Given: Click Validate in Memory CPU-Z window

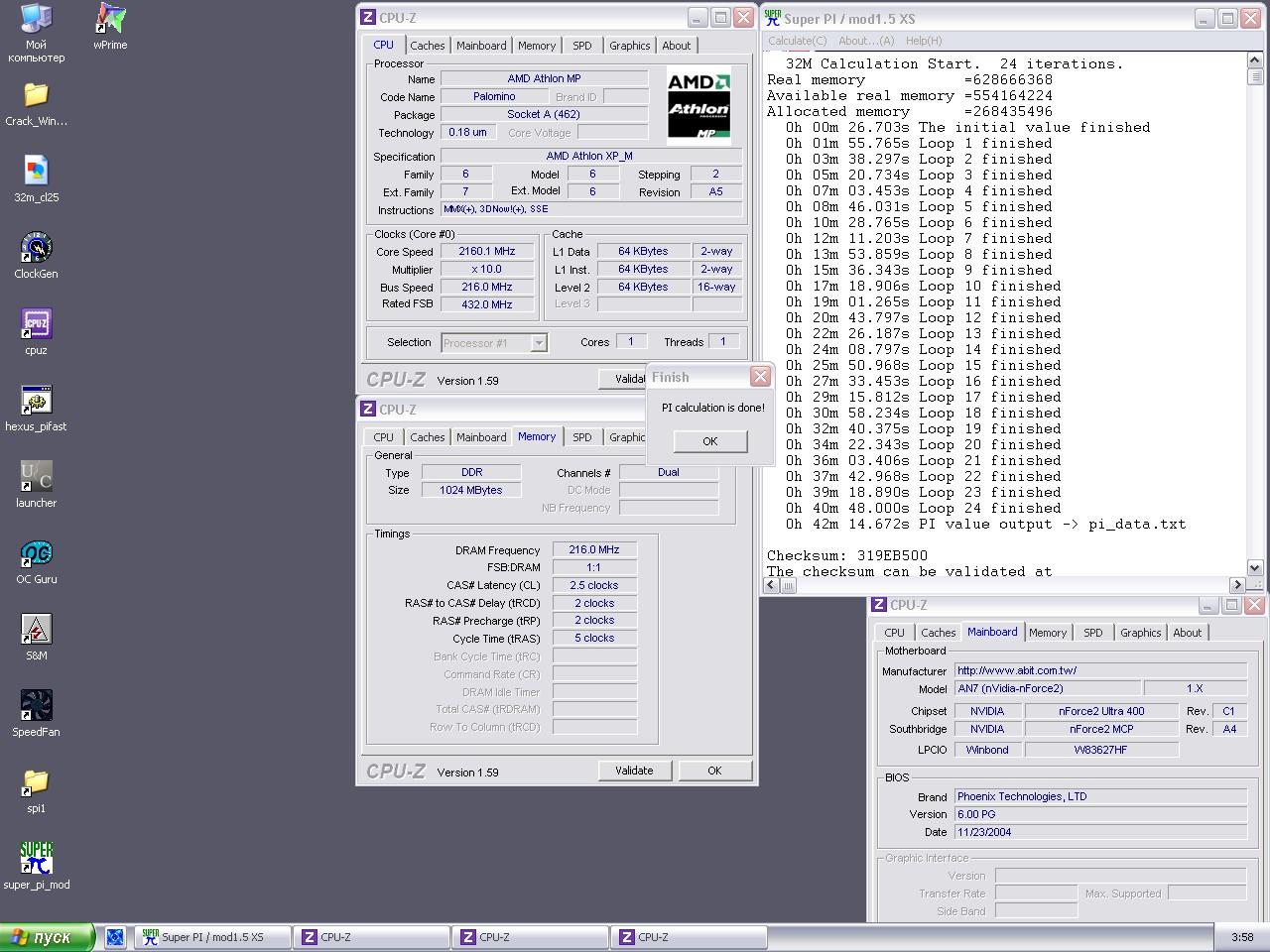Looking at the screenshot, I should click(634, 771).
